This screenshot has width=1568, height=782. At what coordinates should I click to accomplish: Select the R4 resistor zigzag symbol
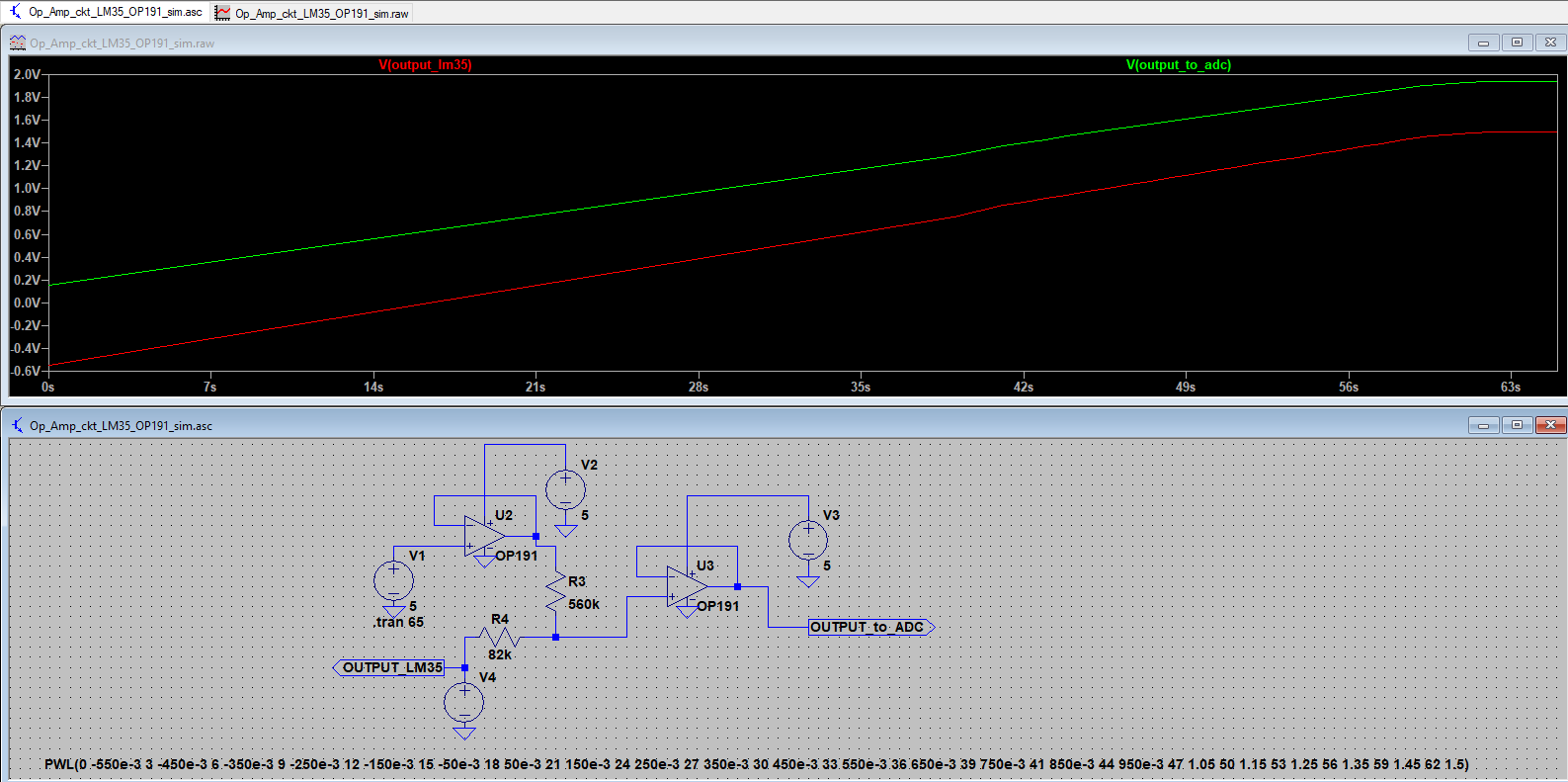coord(500,637)
